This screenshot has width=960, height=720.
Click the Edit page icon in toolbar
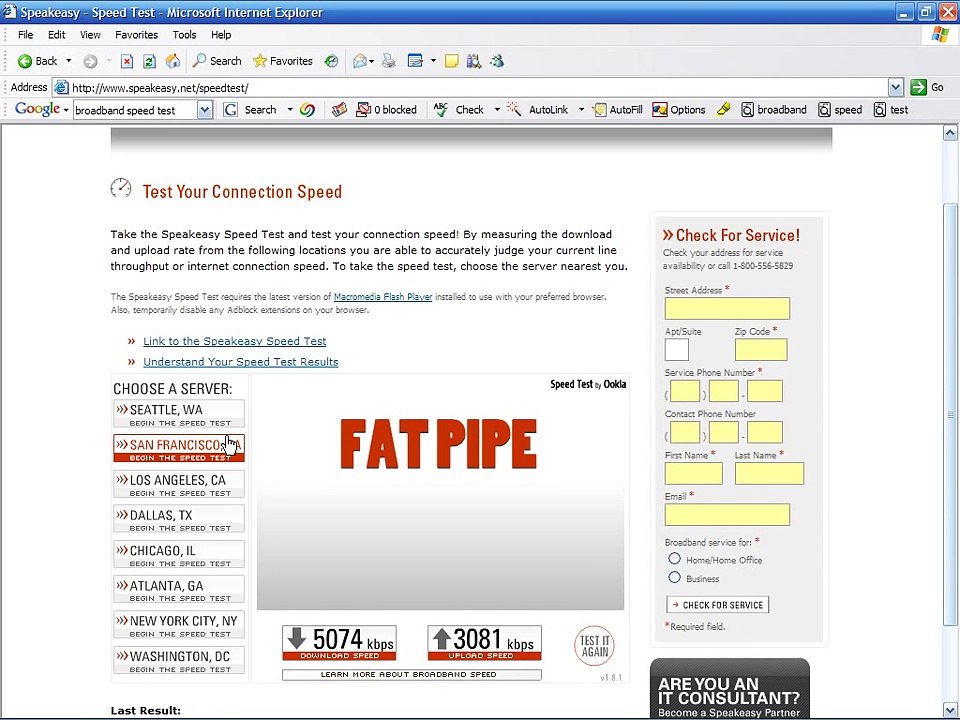tap(415, 61)
